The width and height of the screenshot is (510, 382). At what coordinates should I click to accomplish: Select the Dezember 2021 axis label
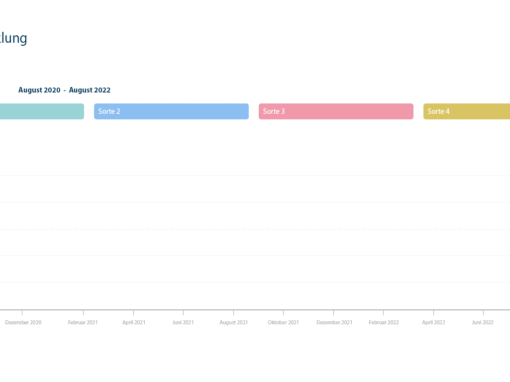[x=334, y=322]
